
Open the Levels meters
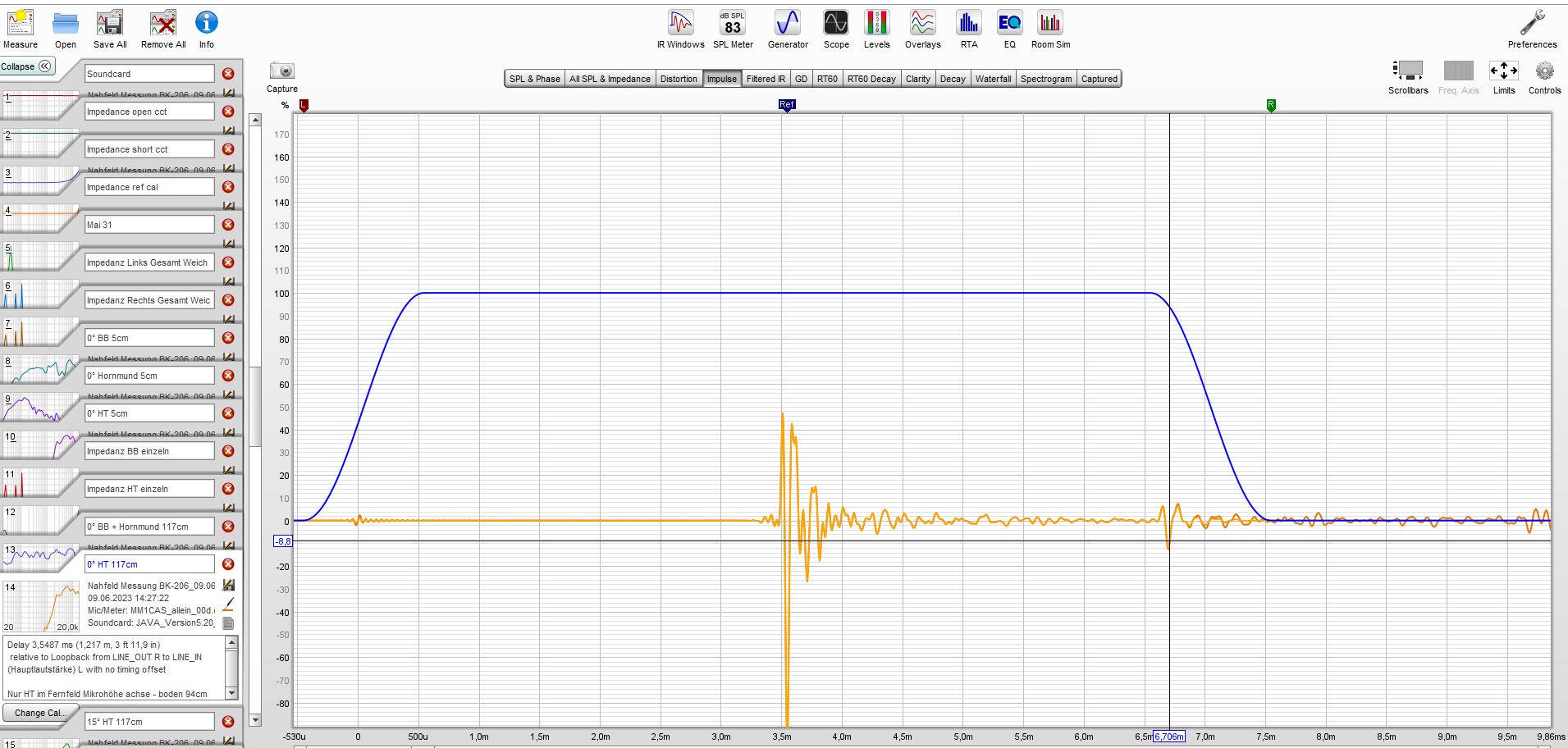point(876,30)
